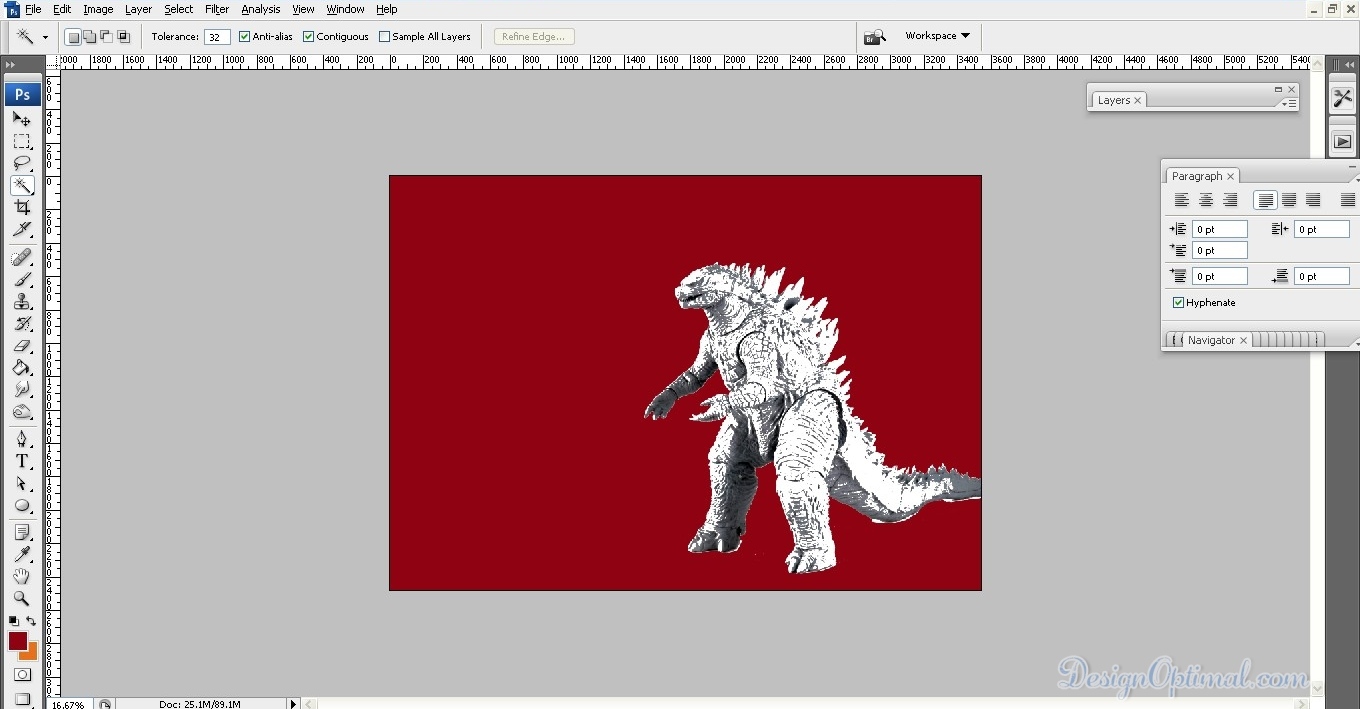
Task: Right align paragraph text
Action: [1230, 201]
